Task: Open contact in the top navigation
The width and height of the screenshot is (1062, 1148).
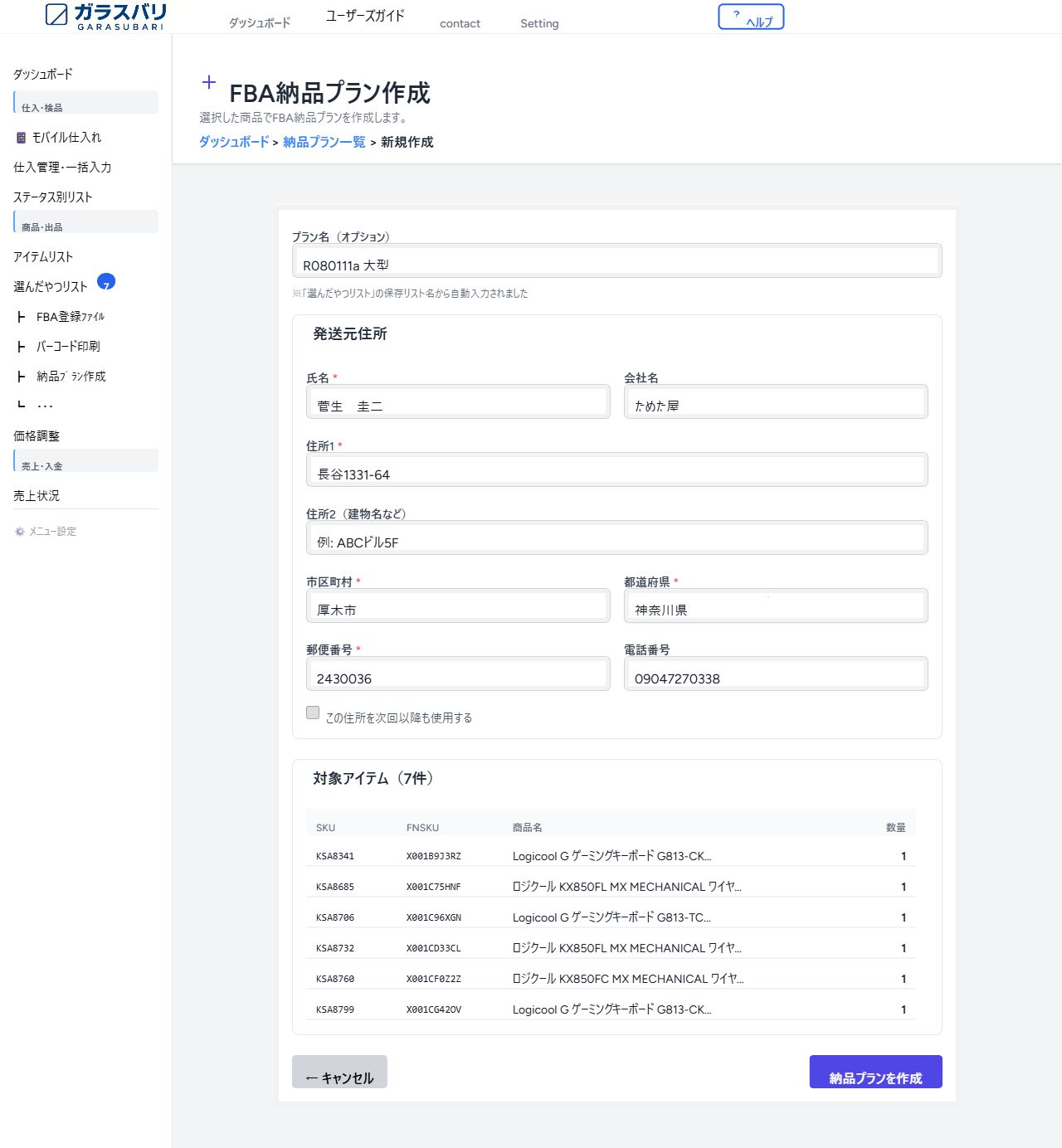Action: pos(460,23)
